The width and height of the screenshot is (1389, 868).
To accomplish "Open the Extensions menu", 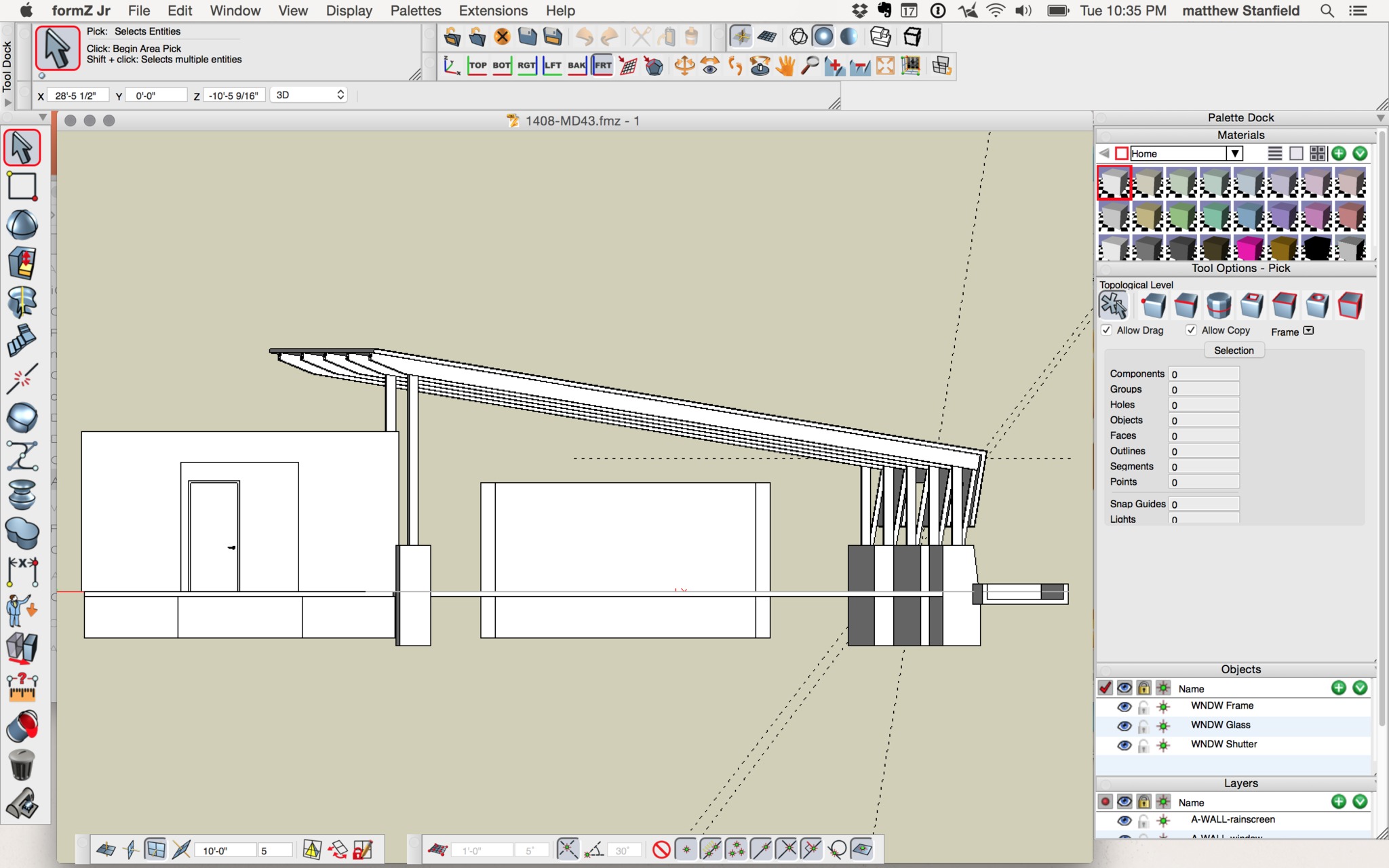I will click(x=493, y=11).
